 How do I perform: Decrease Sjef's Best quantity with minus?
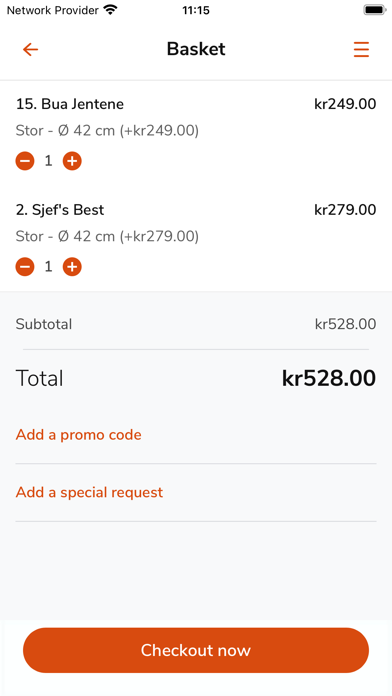pyautogui.click(x=25, y=267)
